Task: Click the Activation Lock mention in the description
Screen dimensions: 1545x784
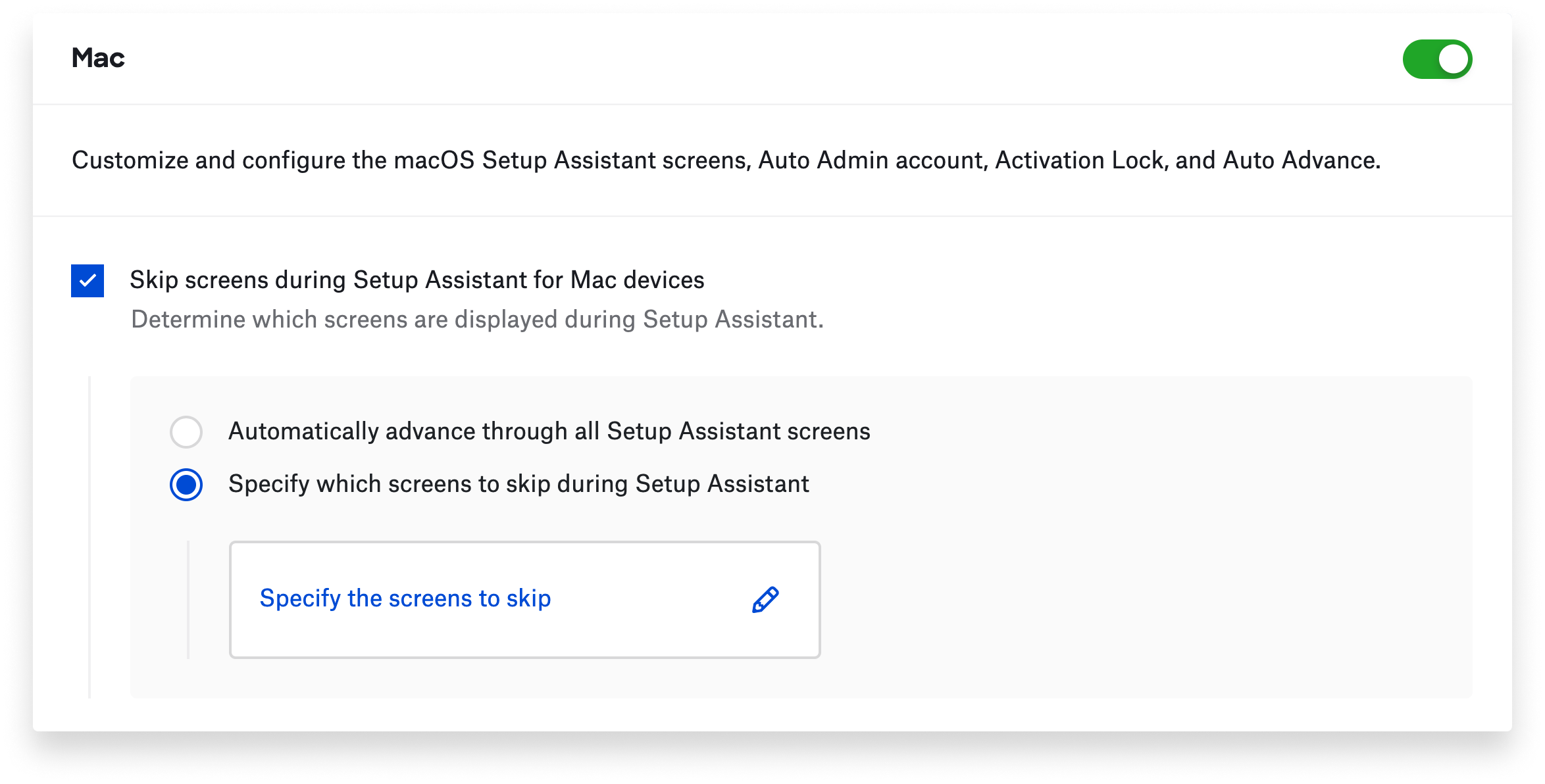Action: [1081, 160]
